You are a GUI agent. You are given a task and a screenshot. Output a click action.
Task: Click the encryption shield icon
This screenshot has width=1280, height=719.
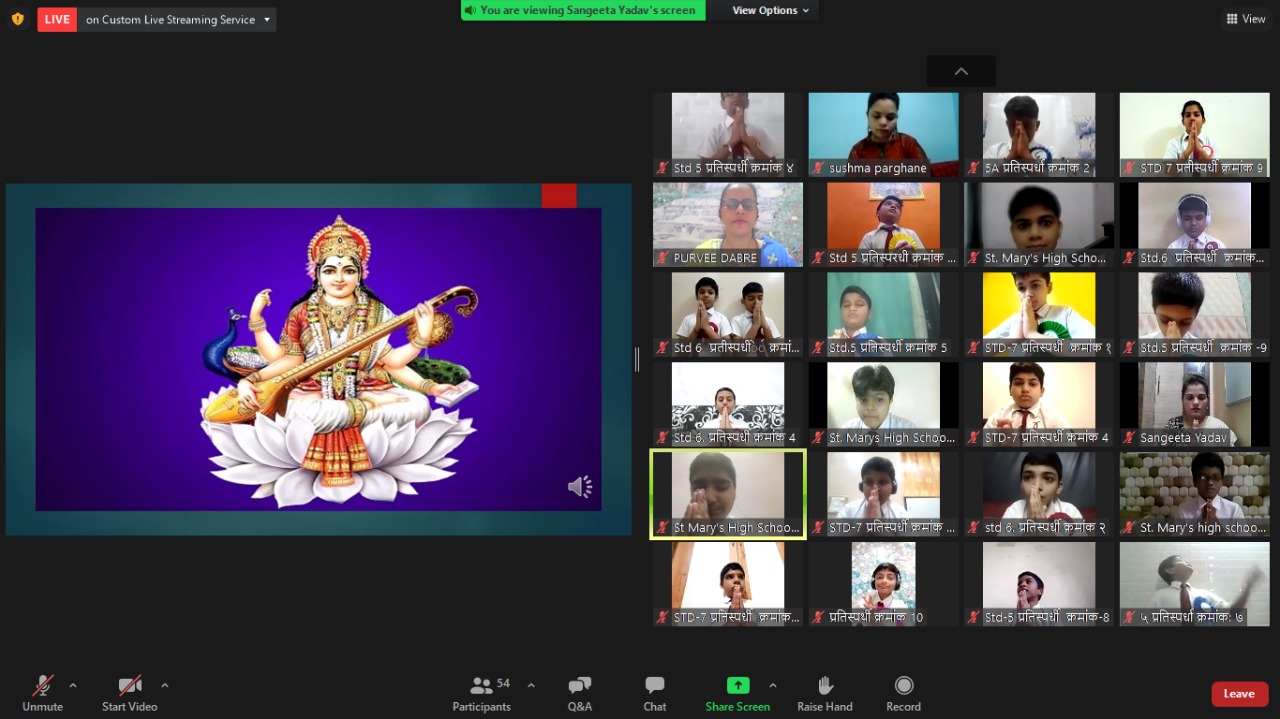pyautogui.click(x=17, y=19)
